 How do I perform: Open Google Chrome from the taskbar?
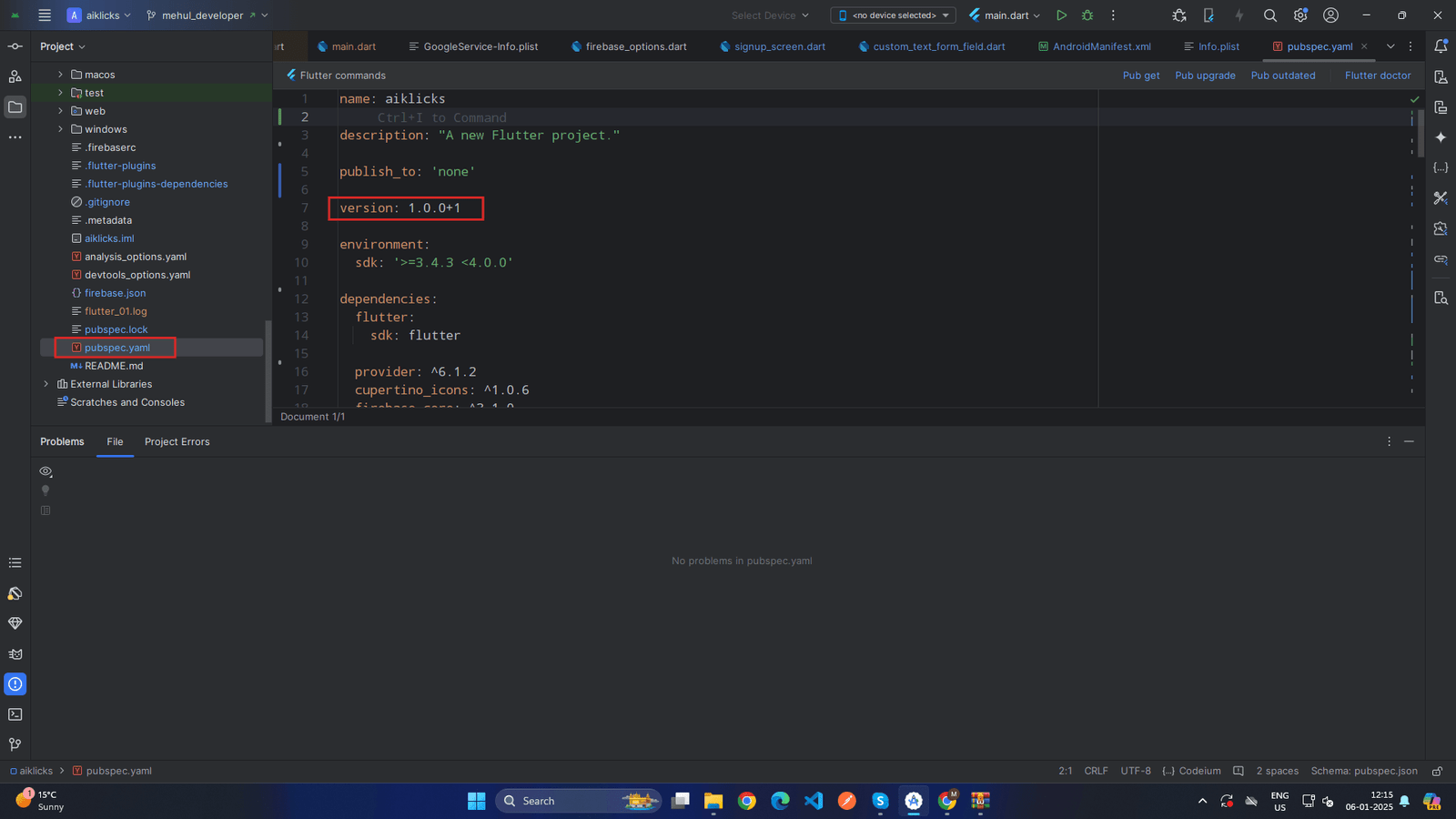pyautogui.click(x=747, y=801)
